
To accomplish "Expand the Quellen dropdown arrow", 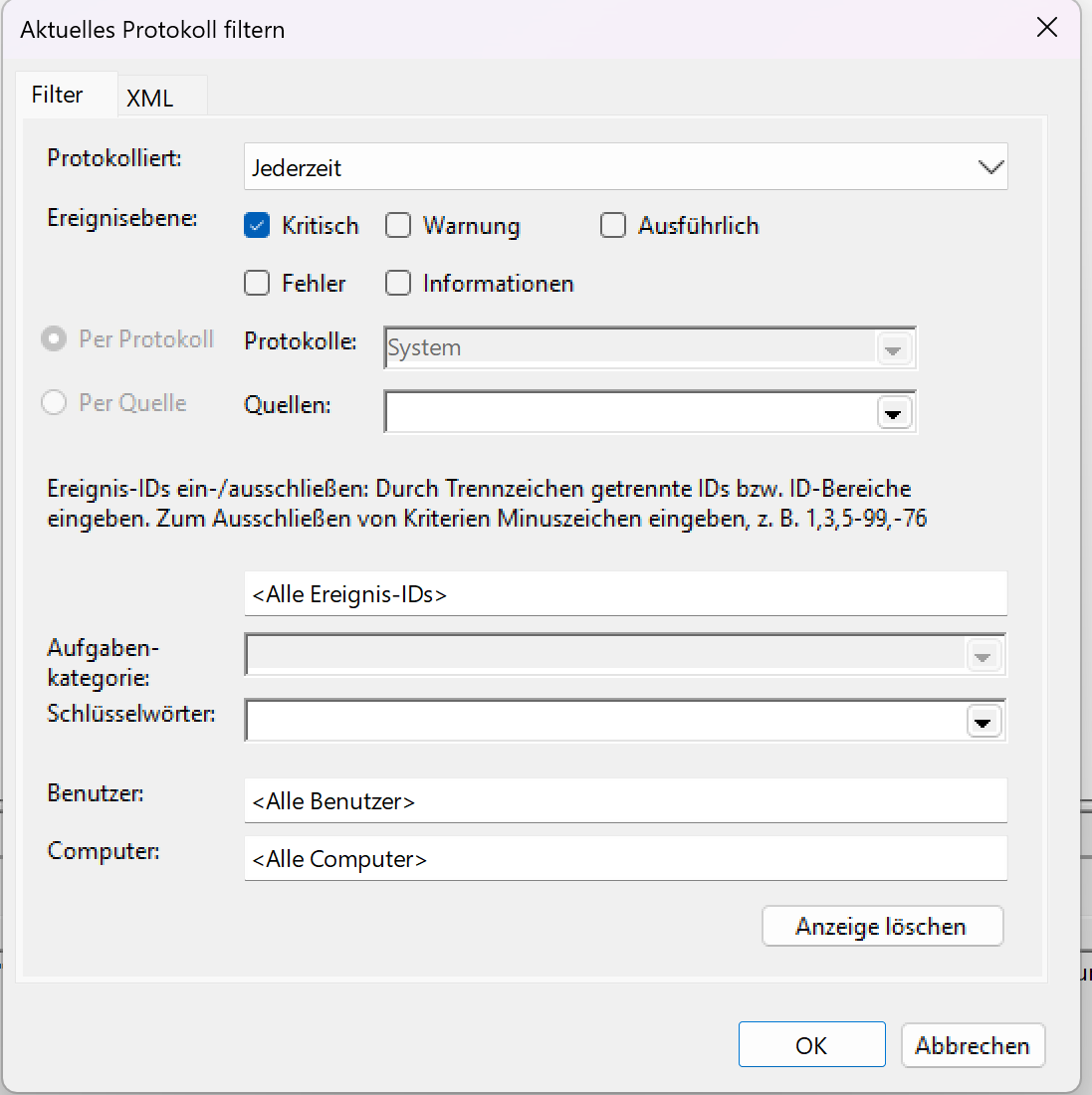I will [x=894, y=413].
